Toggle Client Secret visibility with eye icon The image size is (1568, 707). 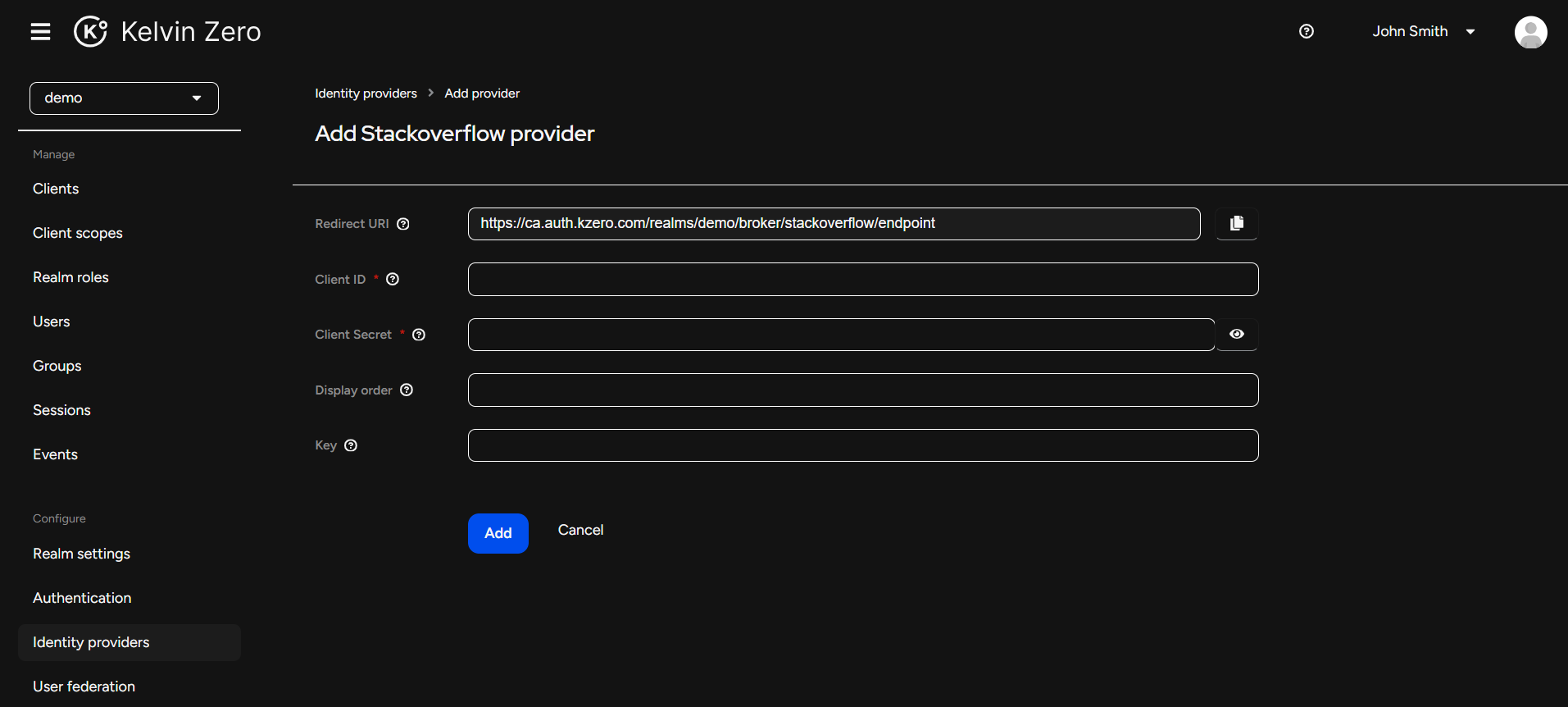click(x=1237, y=334)
